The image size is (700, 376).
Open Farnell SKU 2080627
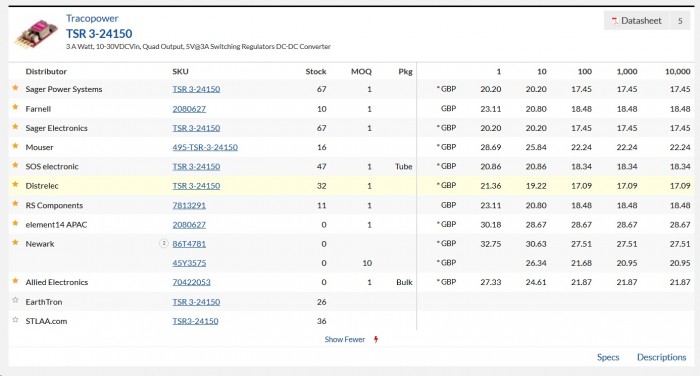point(189,109)
